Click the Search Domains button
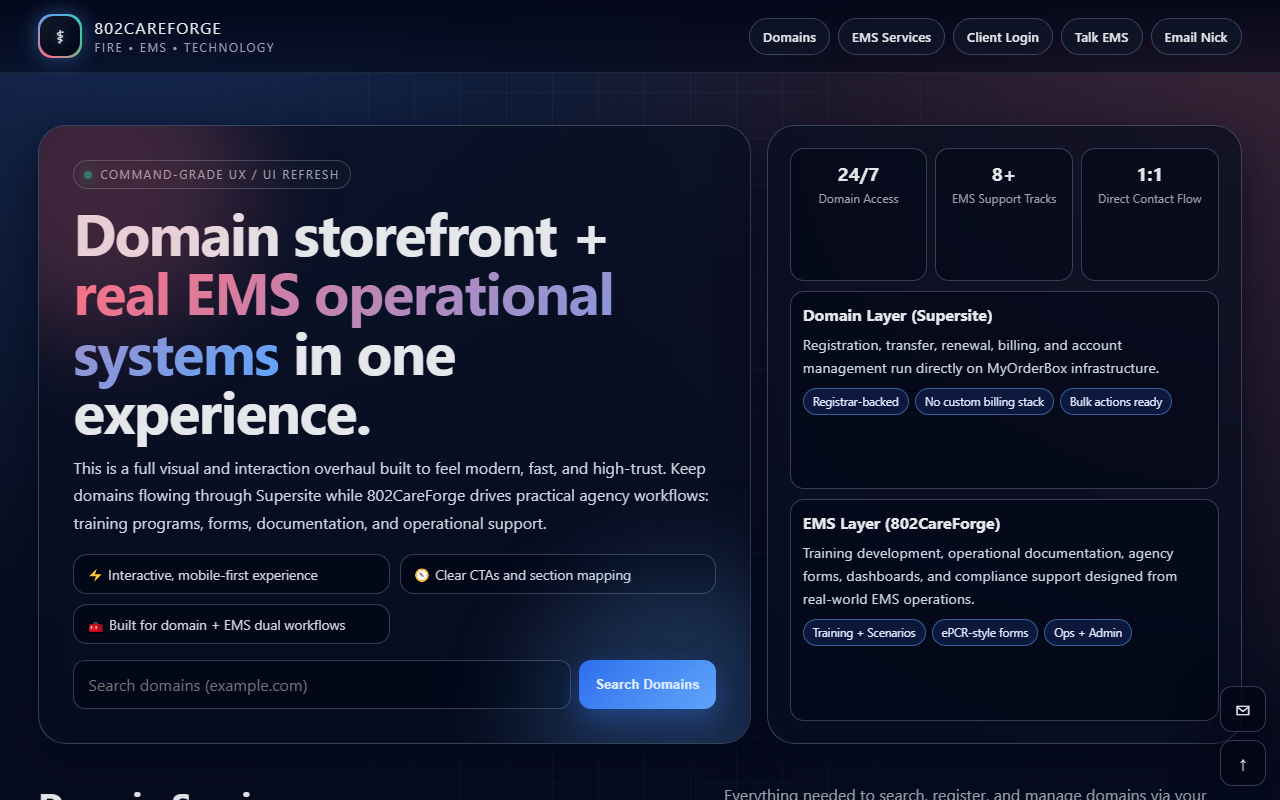Image resolution: width=1280 pixels, height=800 pixels. (647, 684)
